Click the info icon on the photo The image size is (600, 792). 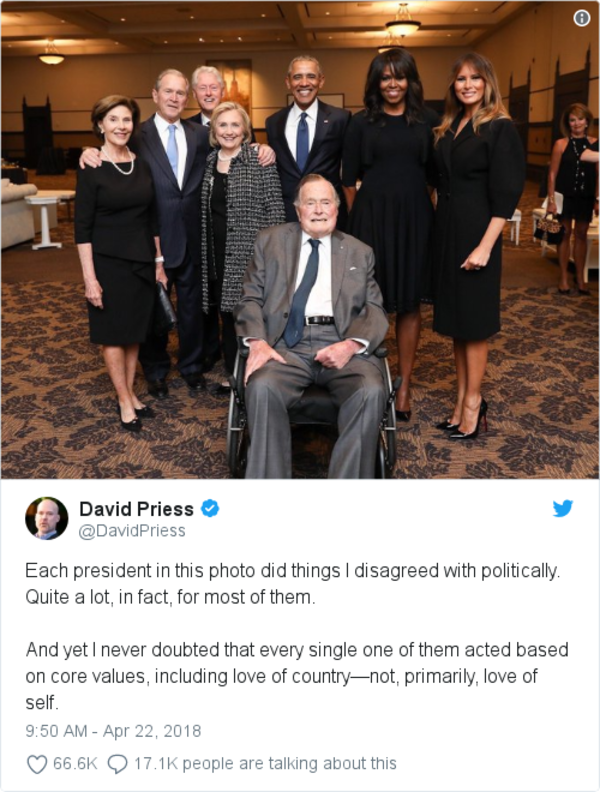[582, 19]
